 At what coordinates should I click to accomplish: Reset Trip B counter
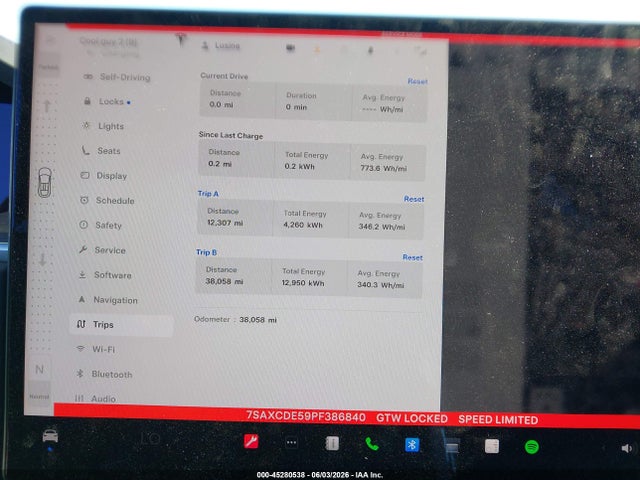coord(412,258)
